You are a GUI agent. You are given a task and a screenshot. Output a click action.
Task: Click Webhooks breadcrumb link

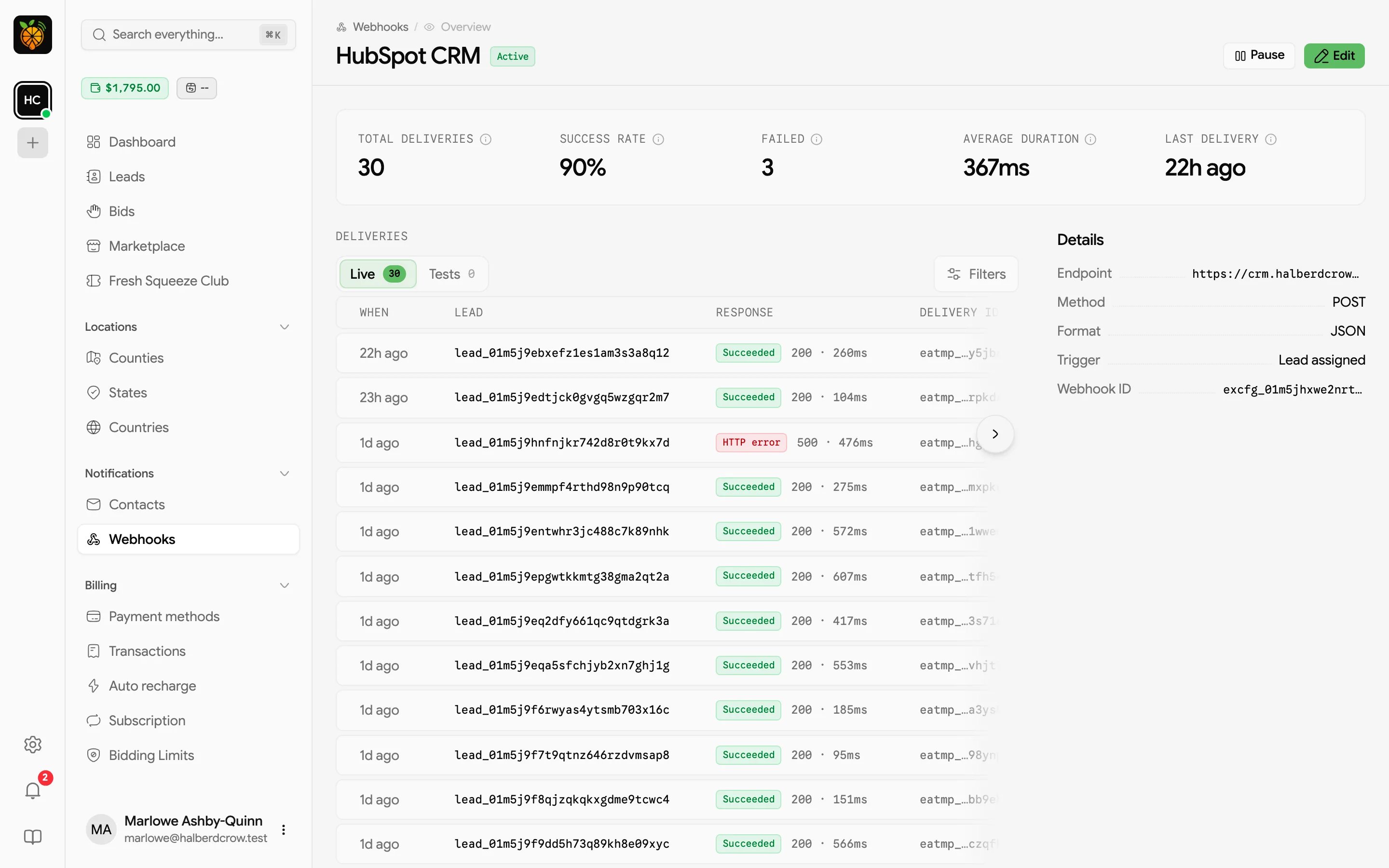click(x=380, y=27)
